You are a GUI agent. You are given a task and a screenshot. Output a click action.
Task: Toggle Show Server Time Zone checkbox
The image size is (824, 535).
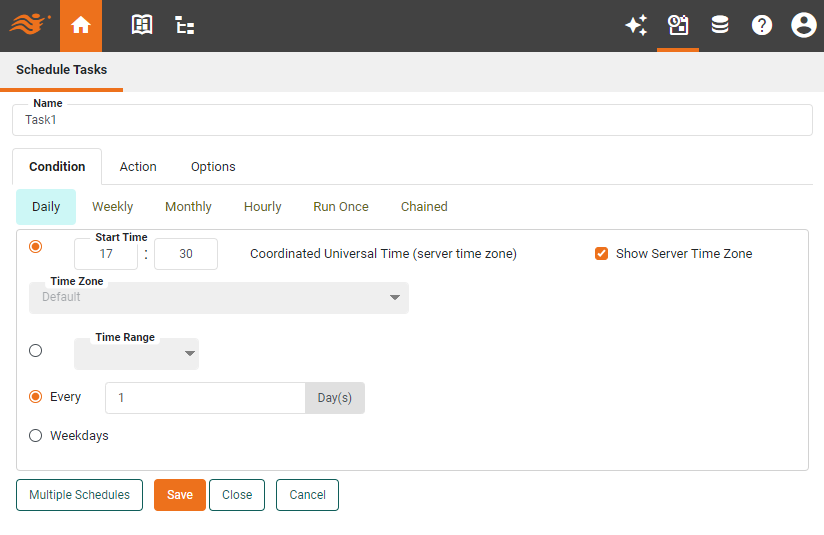tap(601, 254)
